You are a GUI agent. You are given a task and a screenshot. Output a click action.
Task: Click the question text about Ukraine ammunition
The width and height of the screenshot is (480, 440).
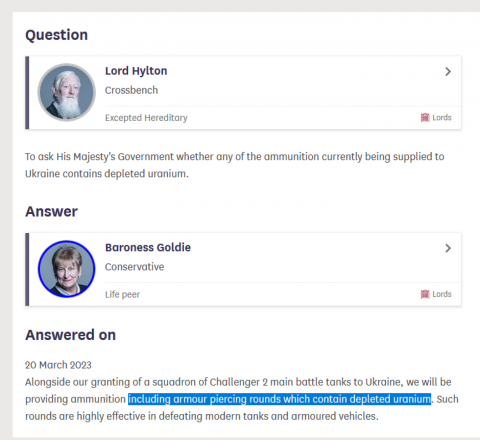235,165
